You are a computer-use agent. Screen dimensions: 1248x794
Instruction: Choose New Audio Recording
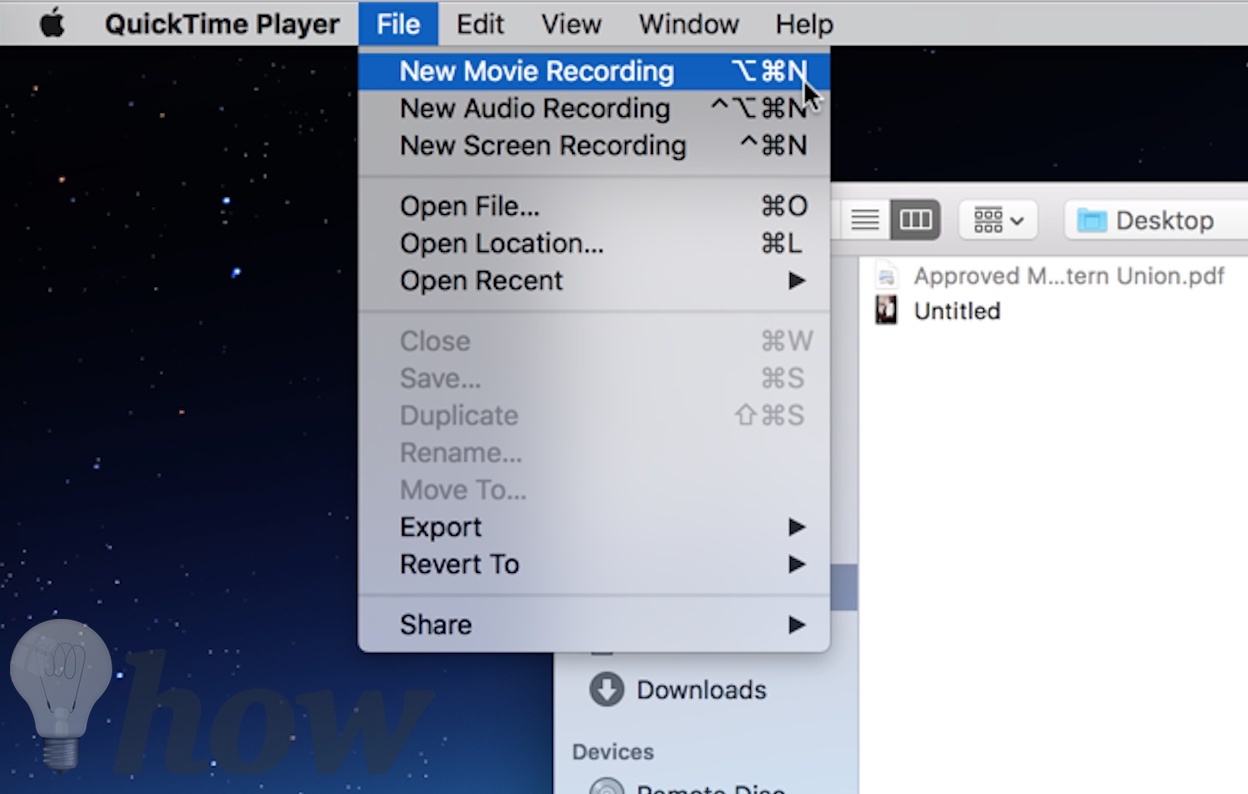pyautogui.click(x=594, y=108)
